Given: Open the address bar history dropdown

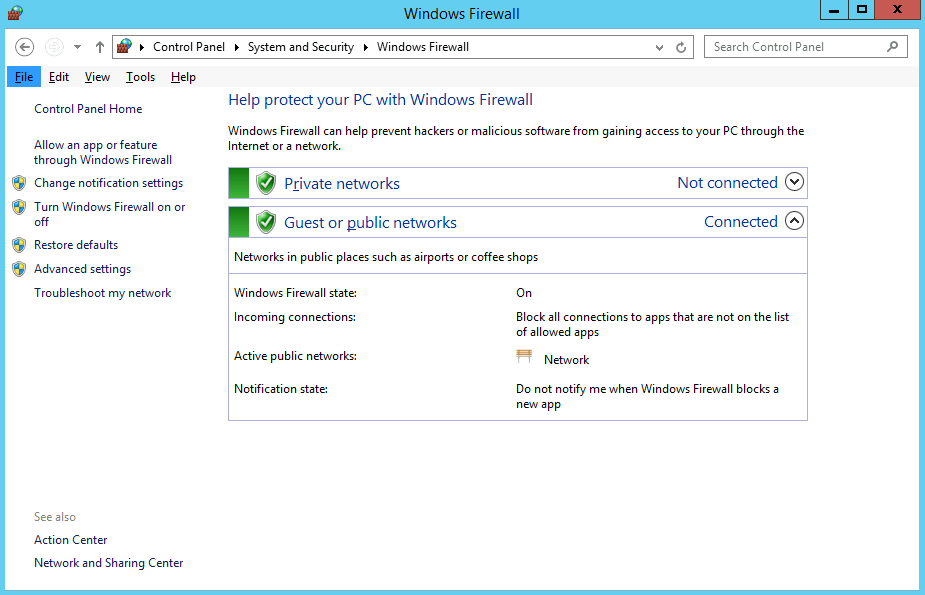Looking at the screenshot, I should pyautogui.click(x=659, y=48).
